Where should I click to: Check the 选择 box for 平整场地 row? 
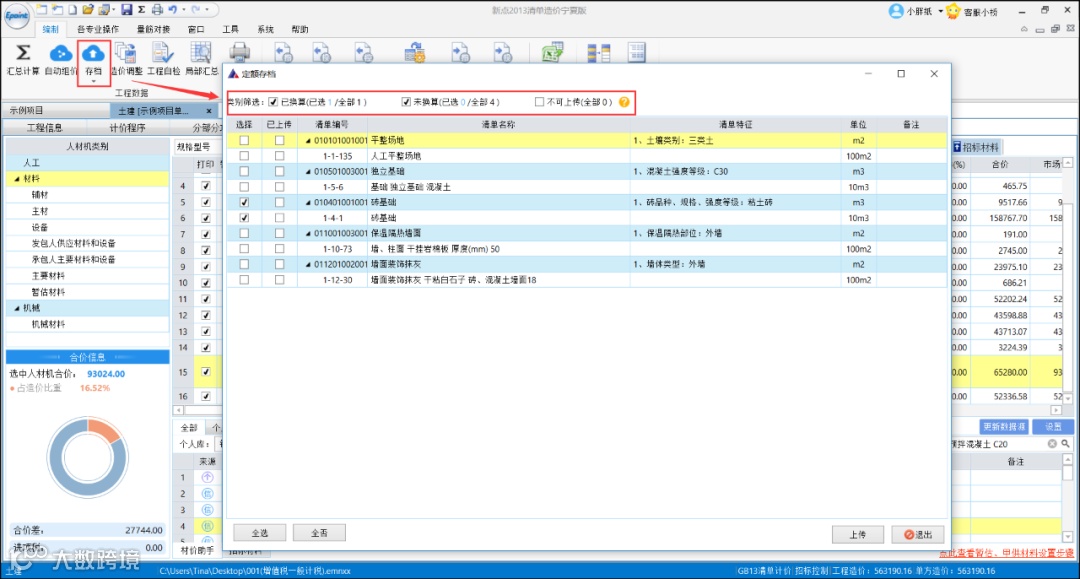tap(244, 140)
